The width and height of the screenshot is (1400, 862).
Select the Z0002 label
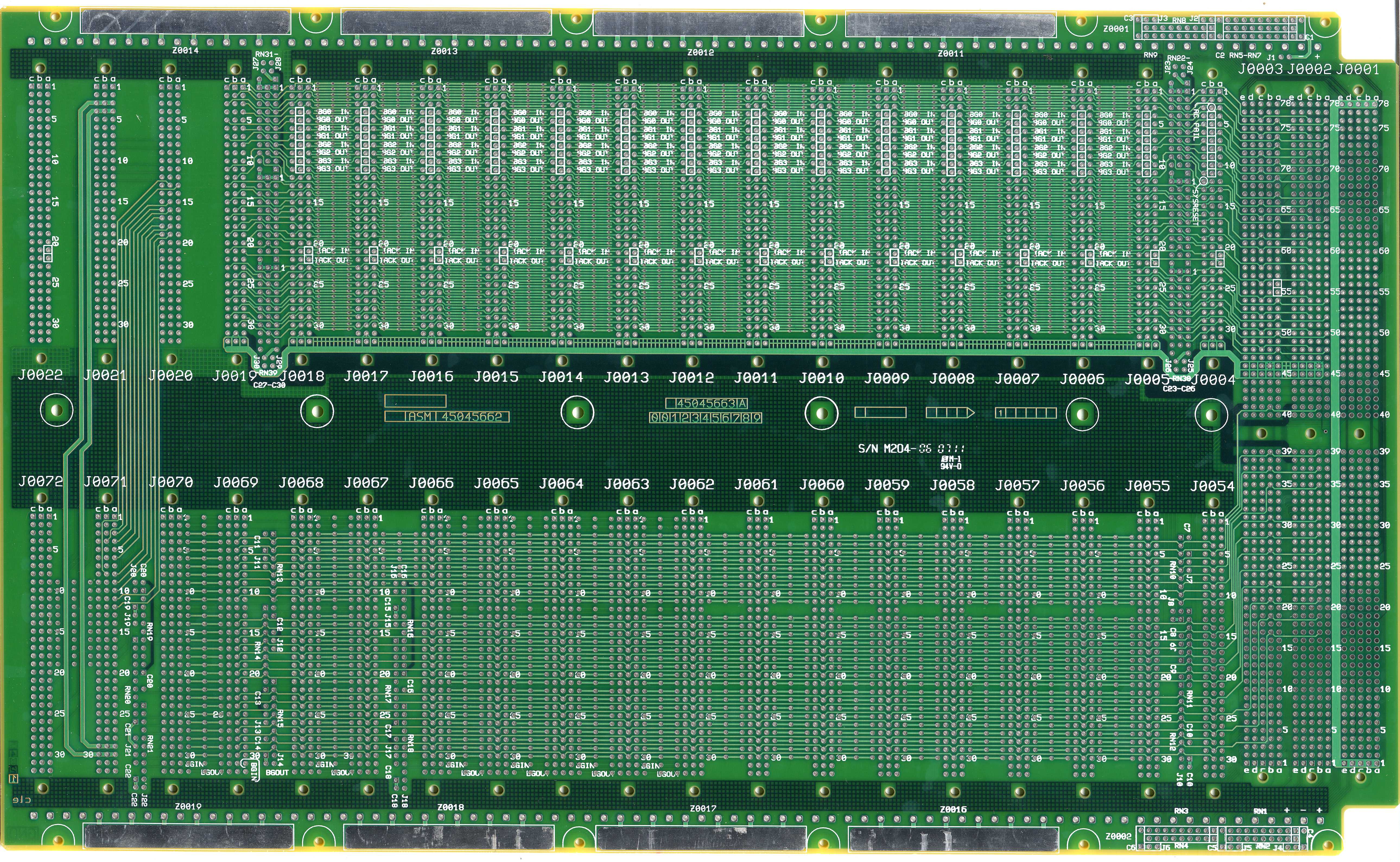click(x=1119, y=836)
